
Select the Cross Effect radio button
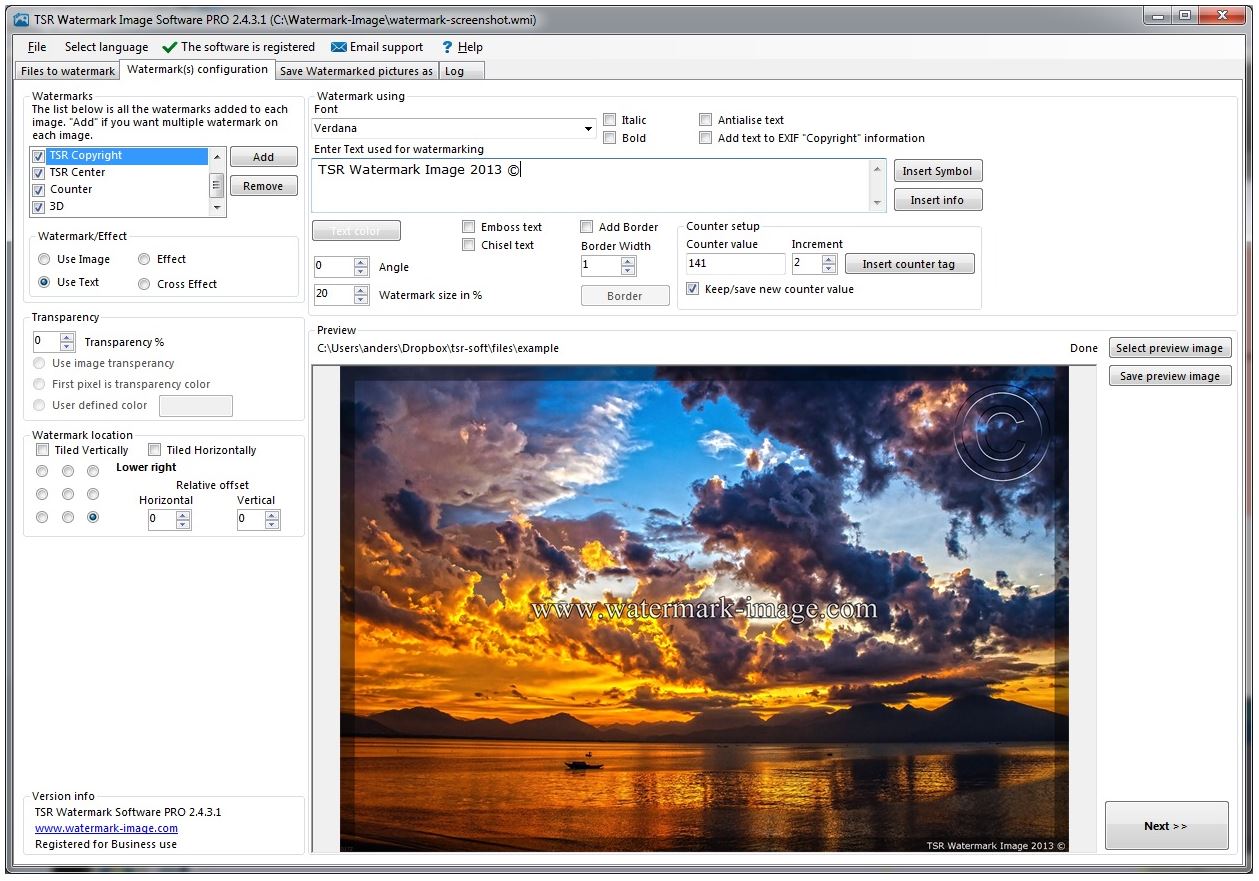coord(144,284)
